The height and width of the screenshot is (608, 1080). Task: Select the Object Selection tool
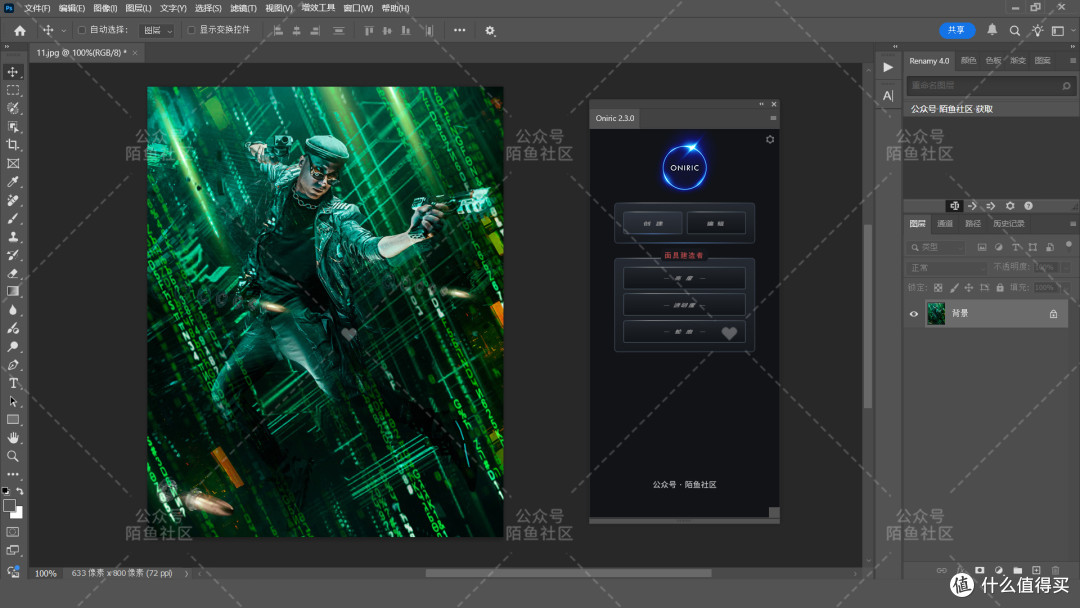pos(13,127)
